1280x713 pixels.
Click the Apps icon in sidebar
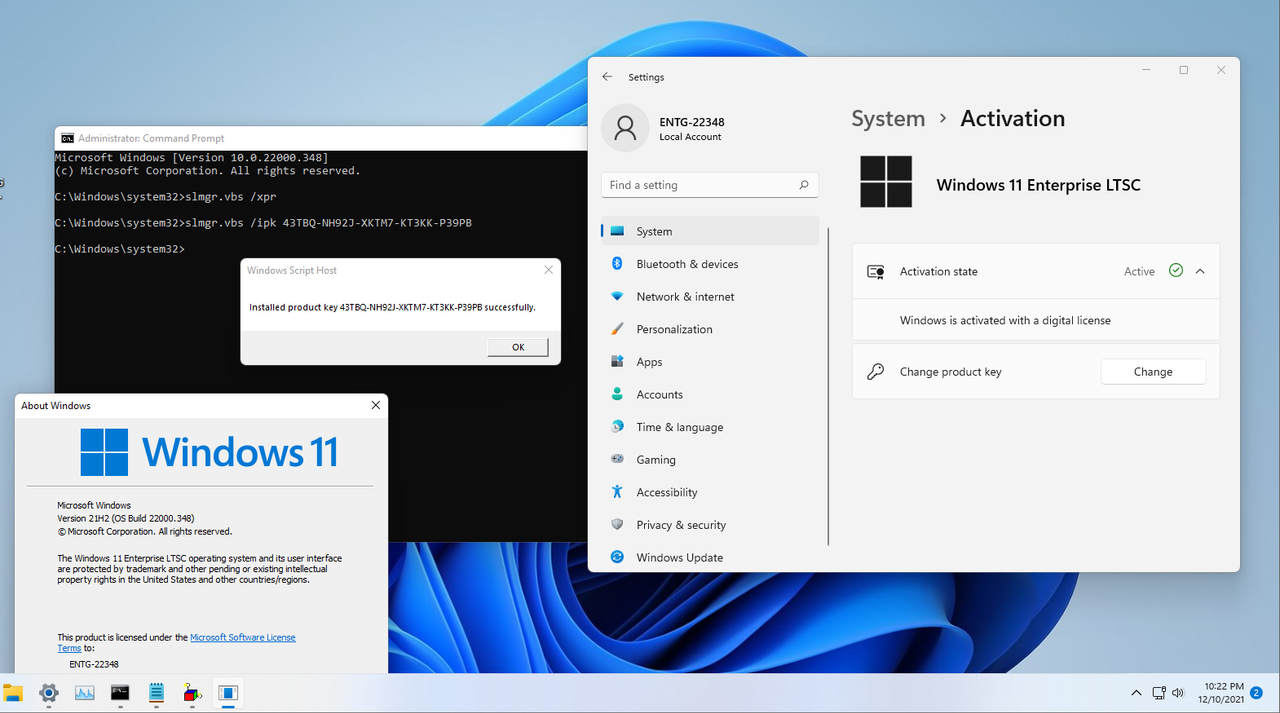coord(617,362)
